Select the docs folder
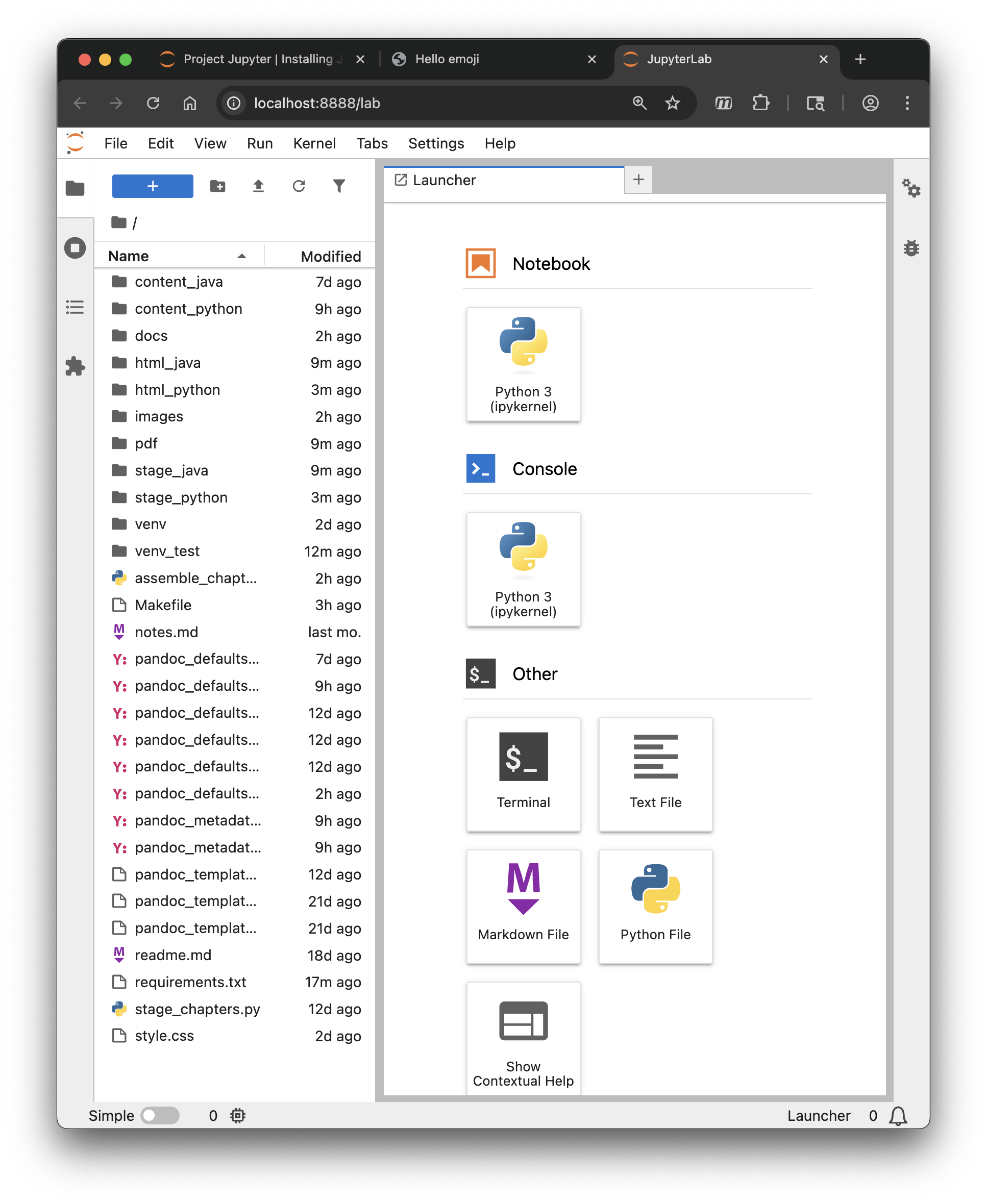The width and height of the screenshot is (987, 1204). point(235,336)
